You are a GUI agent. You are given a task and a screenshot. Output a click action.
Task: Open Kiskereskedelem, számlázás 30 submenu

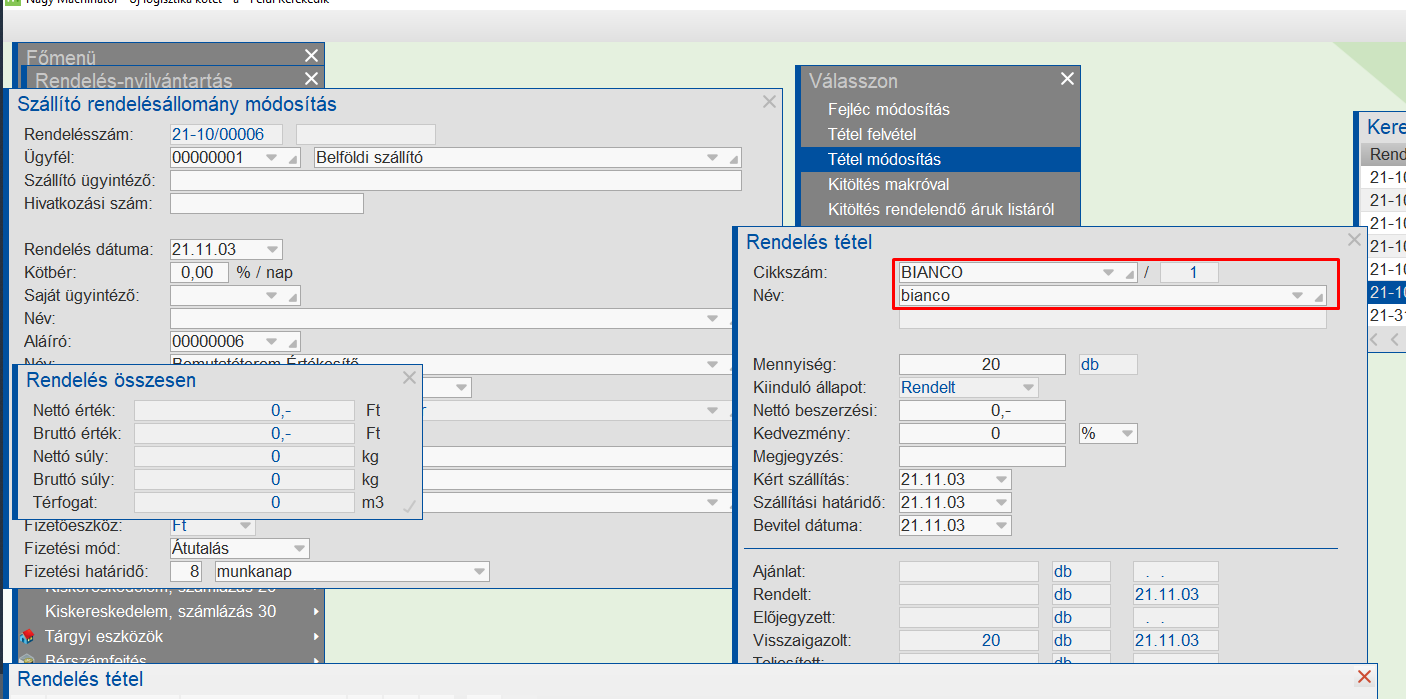tap(160, 611)
